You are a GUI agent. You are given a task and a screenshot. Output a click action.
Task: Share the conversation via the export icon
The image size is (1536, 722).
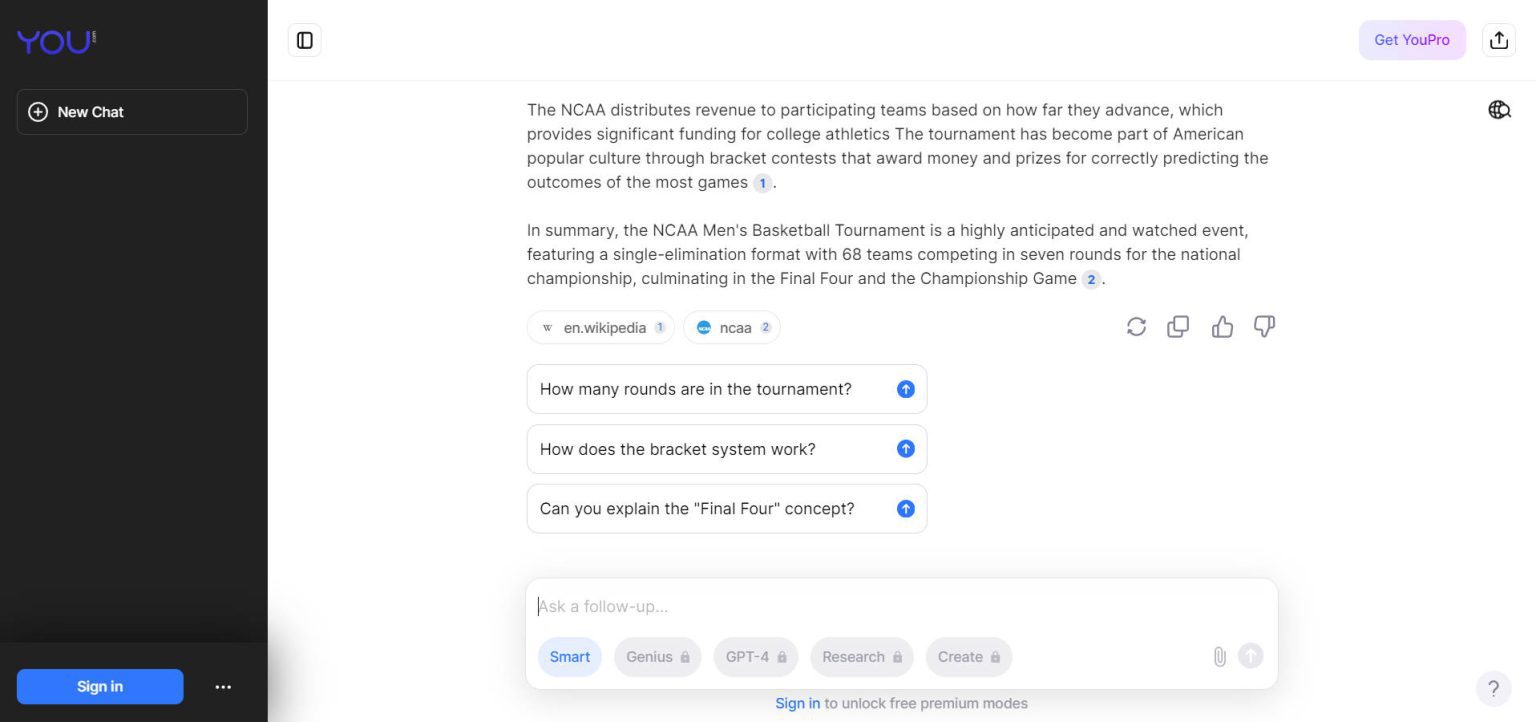[x=1498, y=39]
